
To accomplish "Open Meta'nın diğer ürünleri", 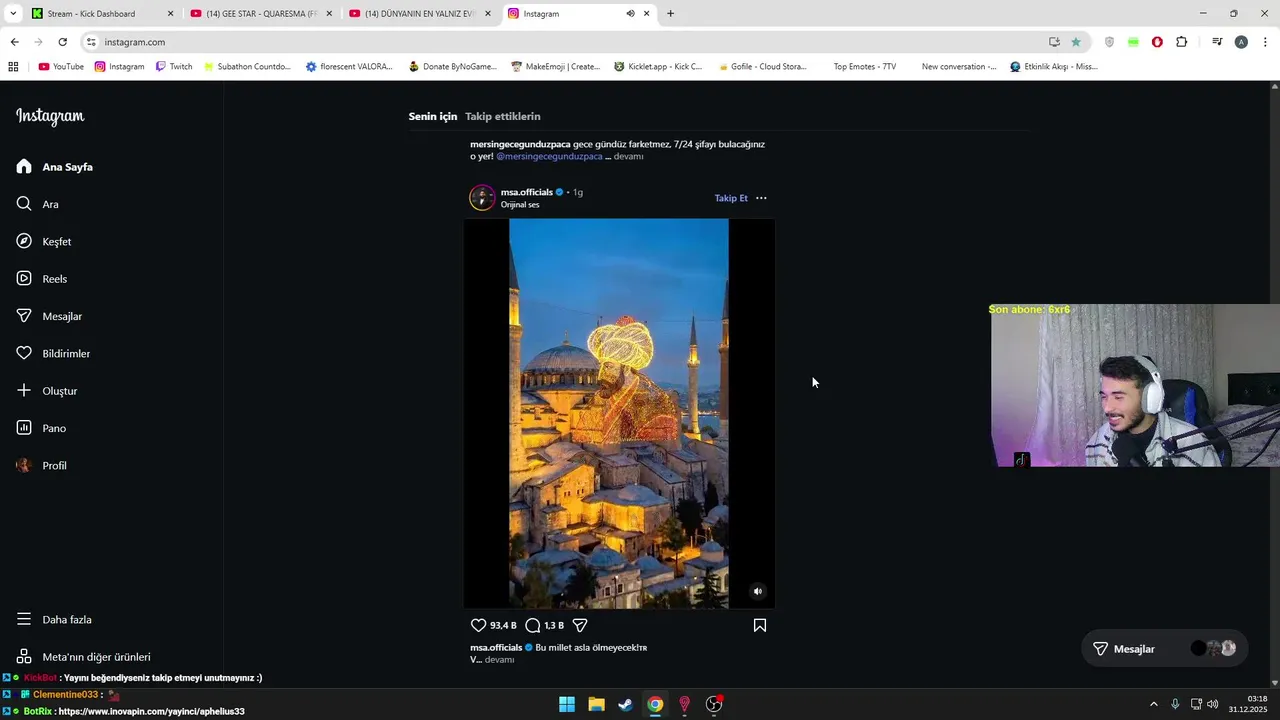I will click(x=84, y=657).
